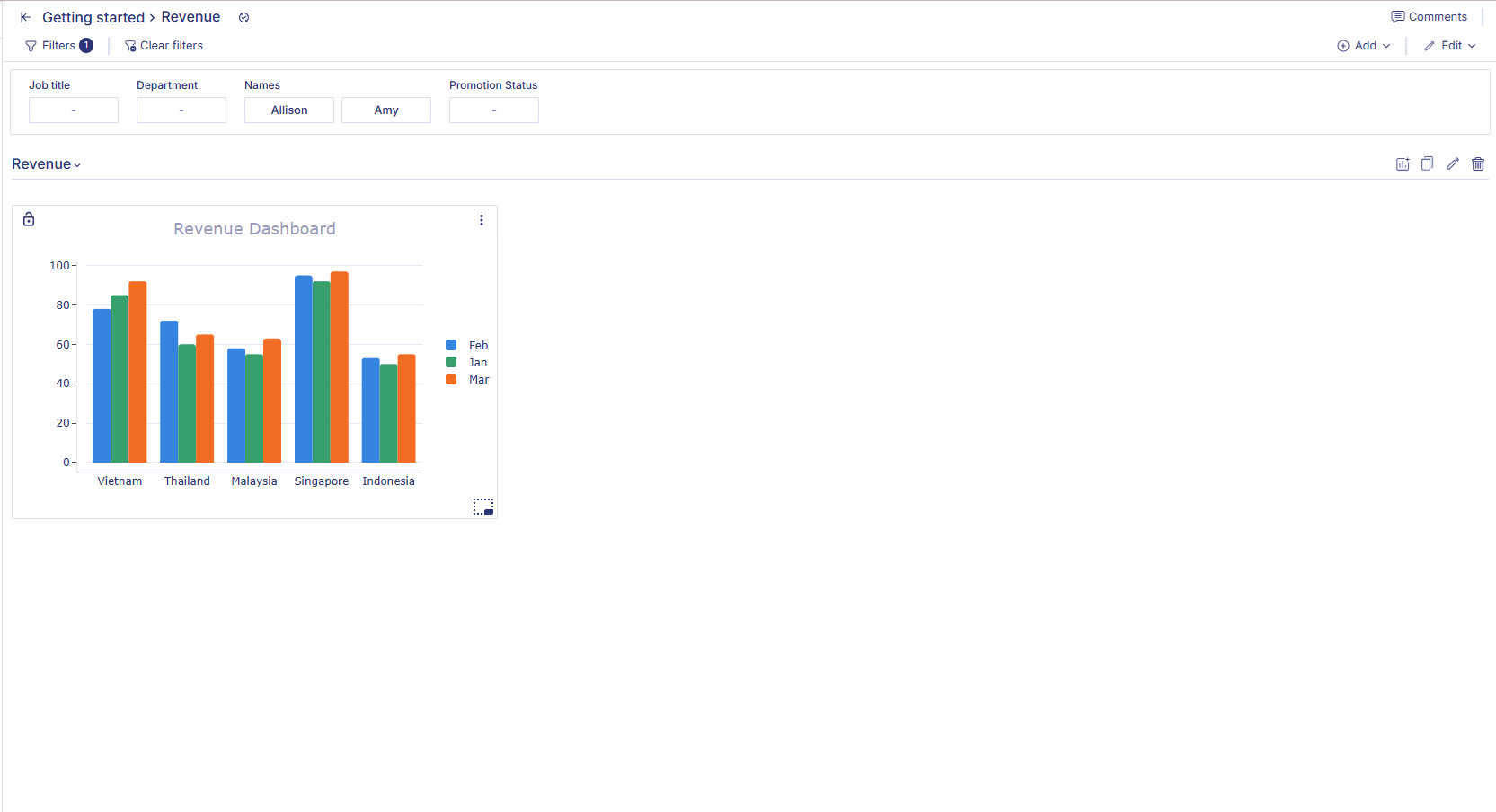Expand the Add dropdown menu
Screen dimensions: 1496x812
[x=1364, y=46]
